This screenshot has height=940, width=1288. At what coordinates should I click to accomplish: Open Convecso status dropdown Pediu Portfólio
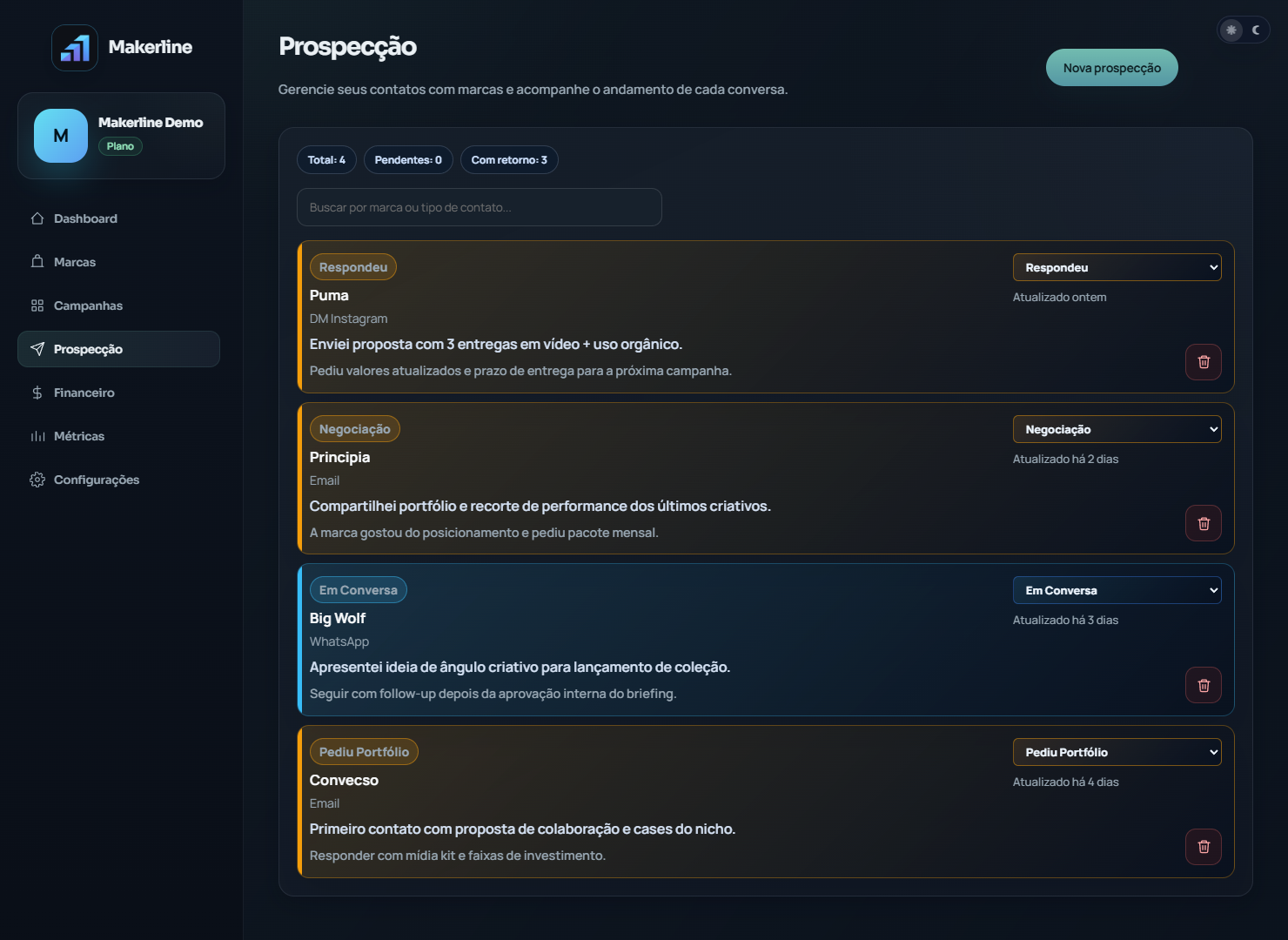tap(1117, 752)
